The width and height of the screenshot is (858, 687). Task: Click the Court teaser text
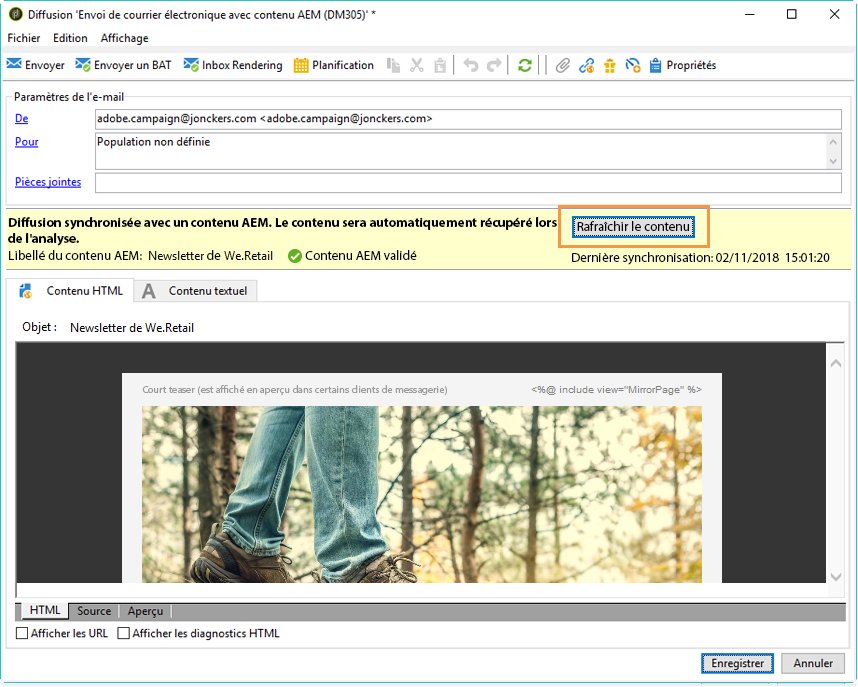[x=295, y=390]
